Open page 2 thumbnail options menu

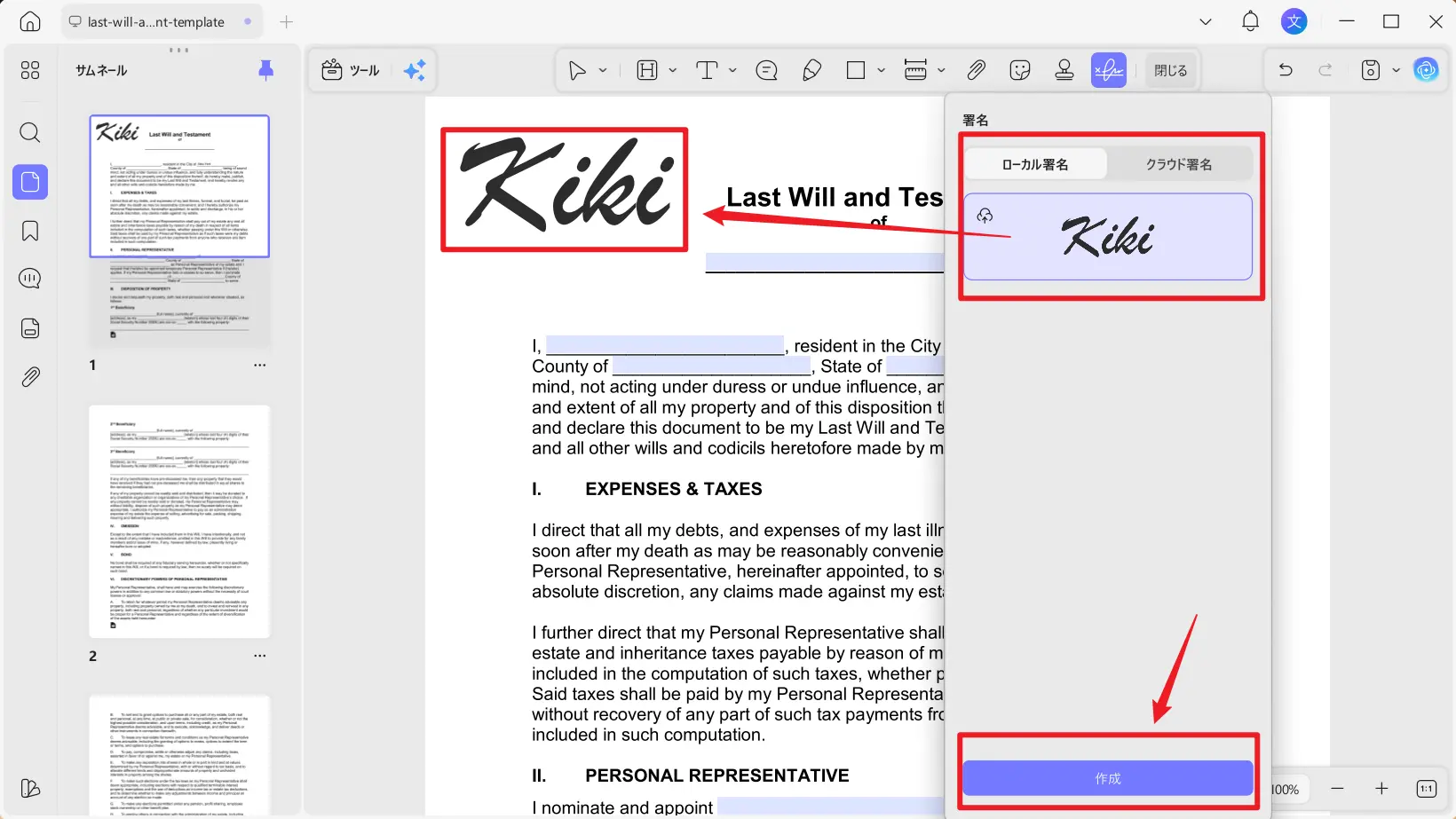pyautogui.click(x=259, y=656)
